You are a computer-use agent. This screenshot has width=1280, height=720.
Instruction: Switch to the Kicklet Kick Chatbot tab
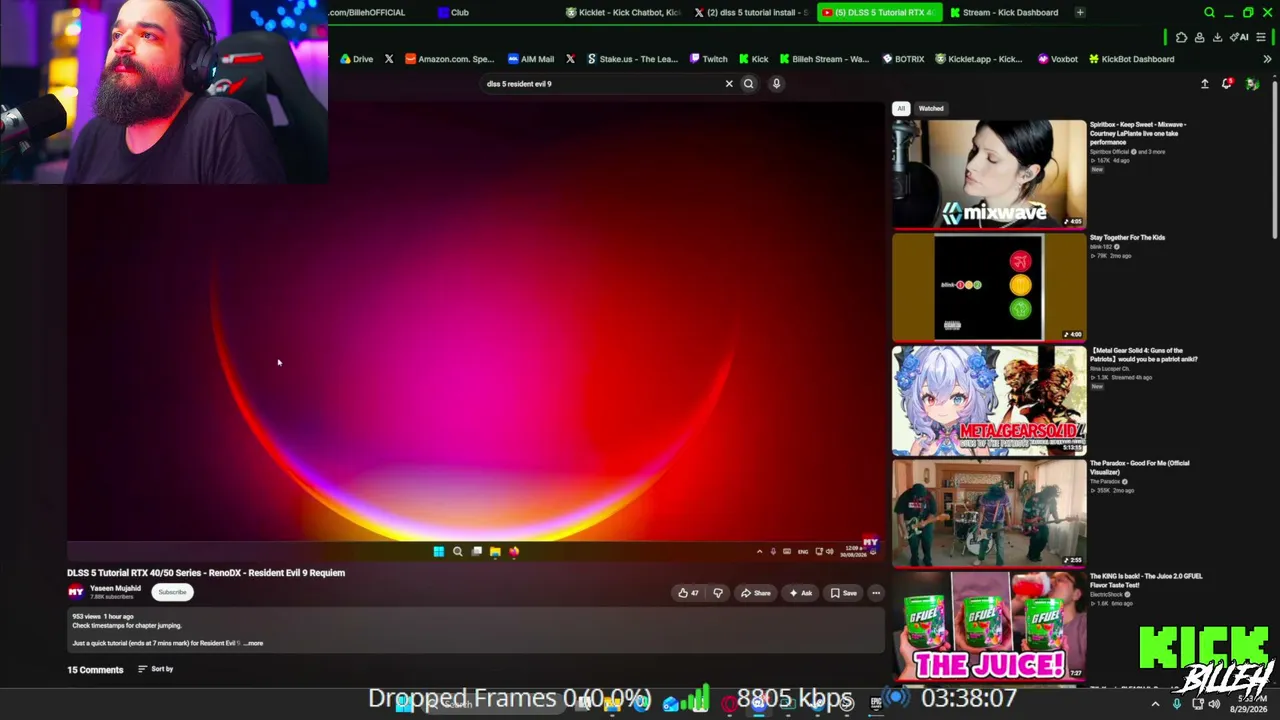point(623,12)
